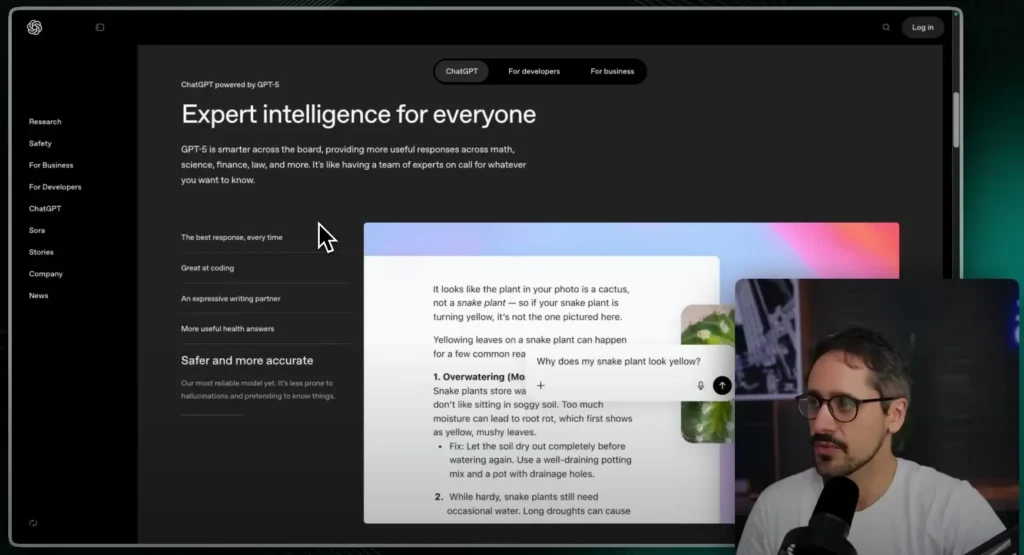
Task: Click 'Fix: Let the soil dry out' bullet
Action: click(540, 460)
